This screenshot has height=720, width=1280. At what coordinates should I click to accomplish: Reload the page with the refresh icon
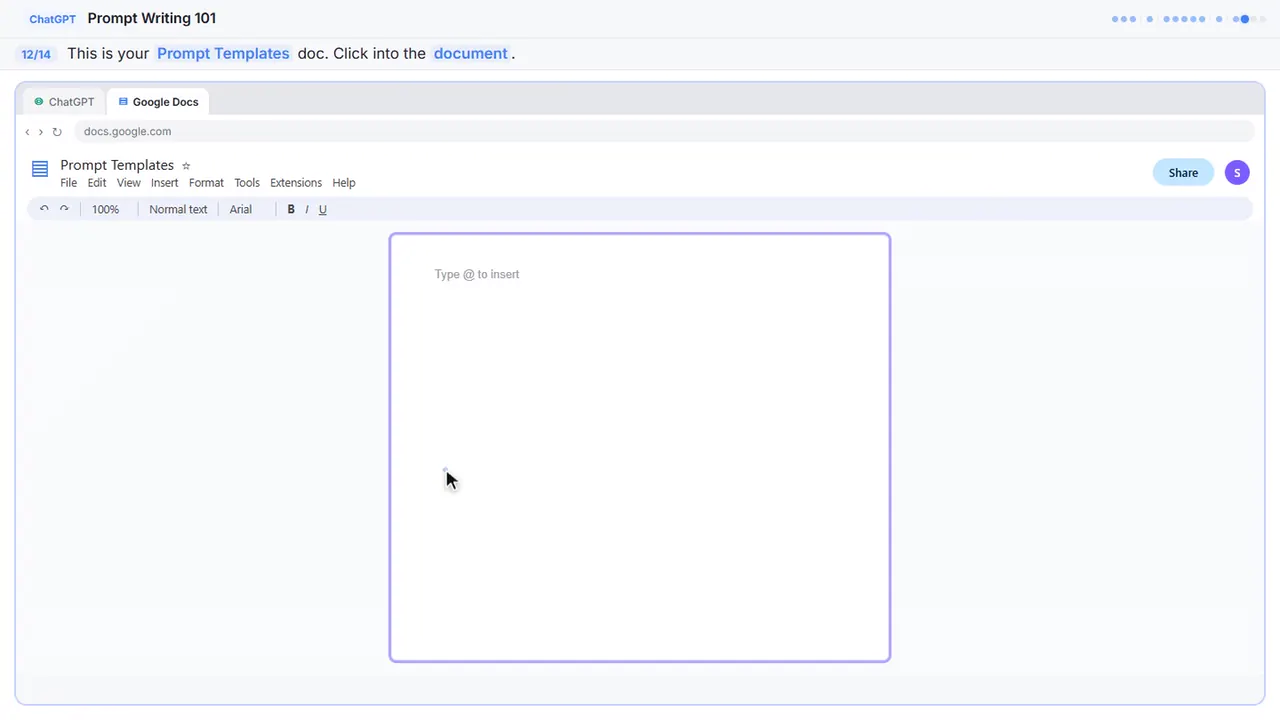(x=57, y=132)
